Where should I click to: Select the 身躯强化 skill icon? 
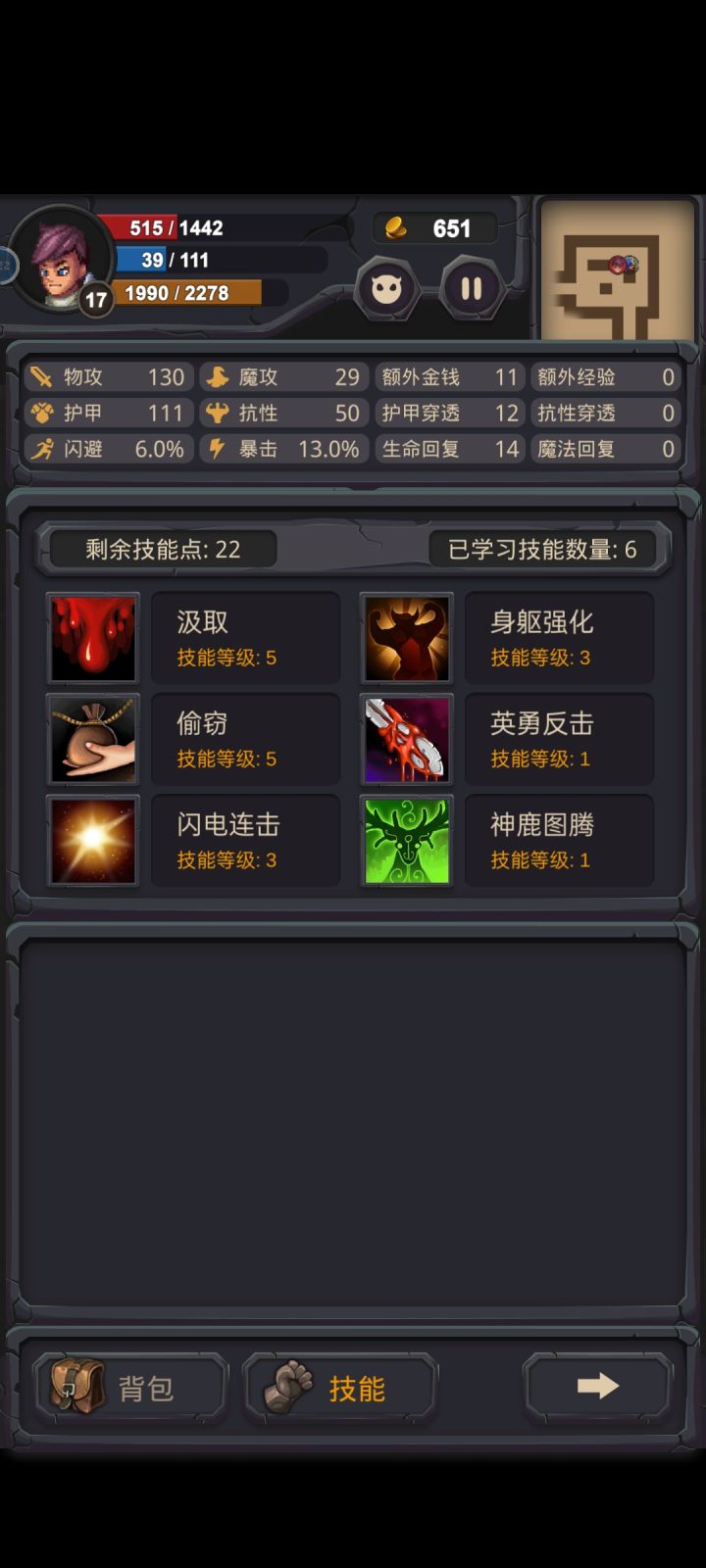point(407,638)
